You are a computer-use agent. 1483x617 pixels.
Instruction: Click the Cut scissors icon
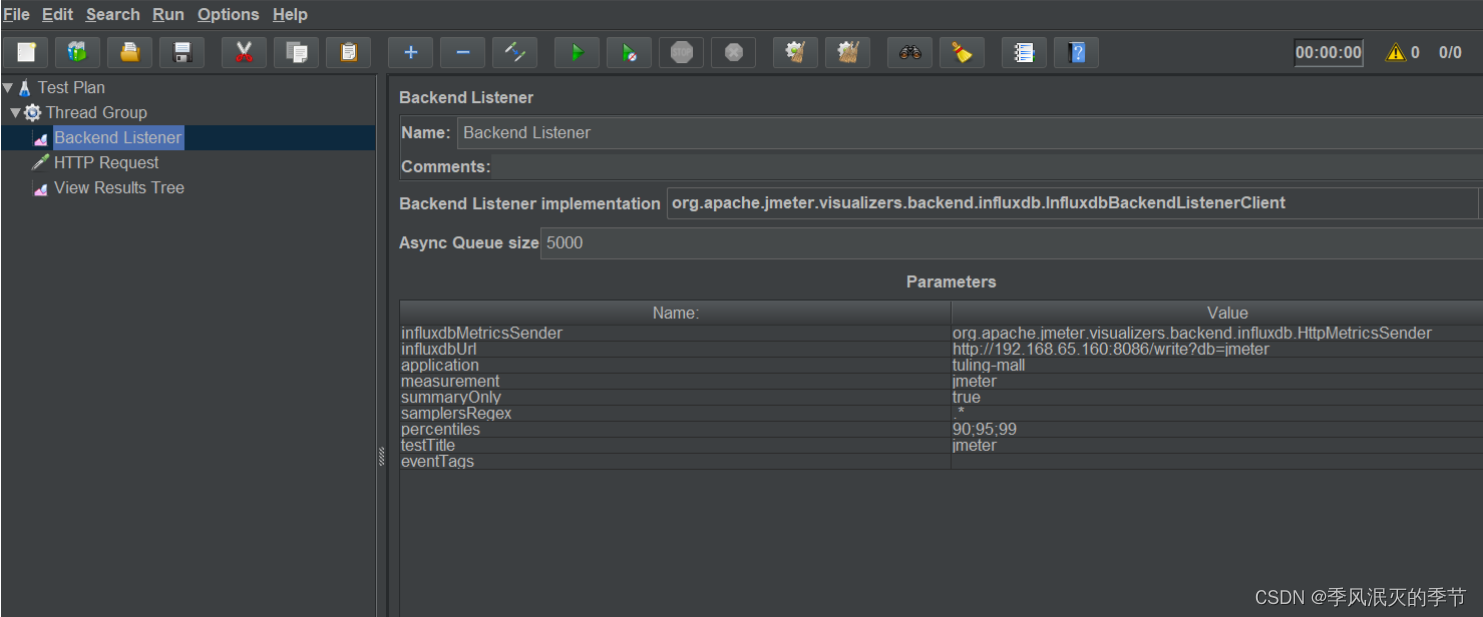[x=243, y=52]
